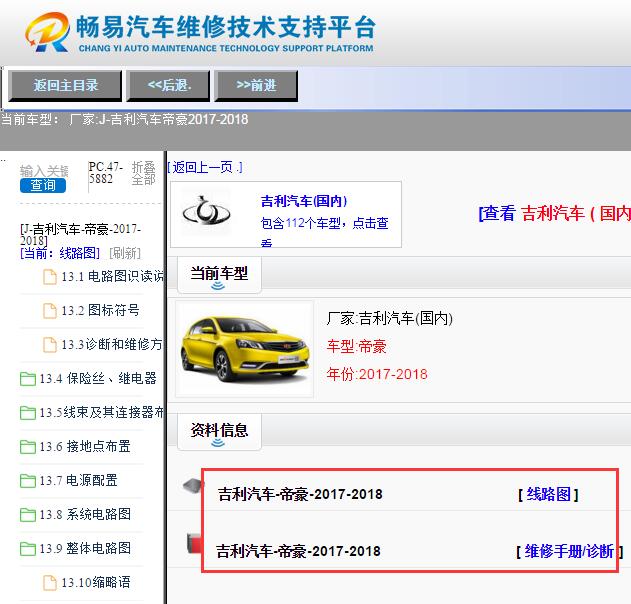Click the 车型:帝豪 text
The width and height of the screenshot is (631, 604).
[x=357, y=346]
